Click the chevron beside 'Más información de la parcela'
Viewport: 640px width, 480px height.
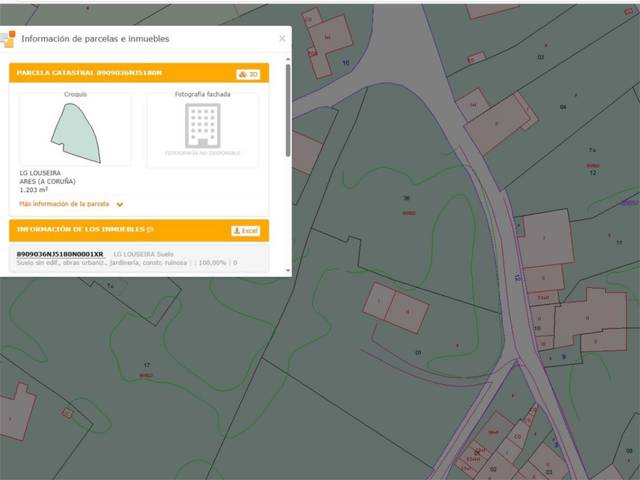[x=120, y=204]
